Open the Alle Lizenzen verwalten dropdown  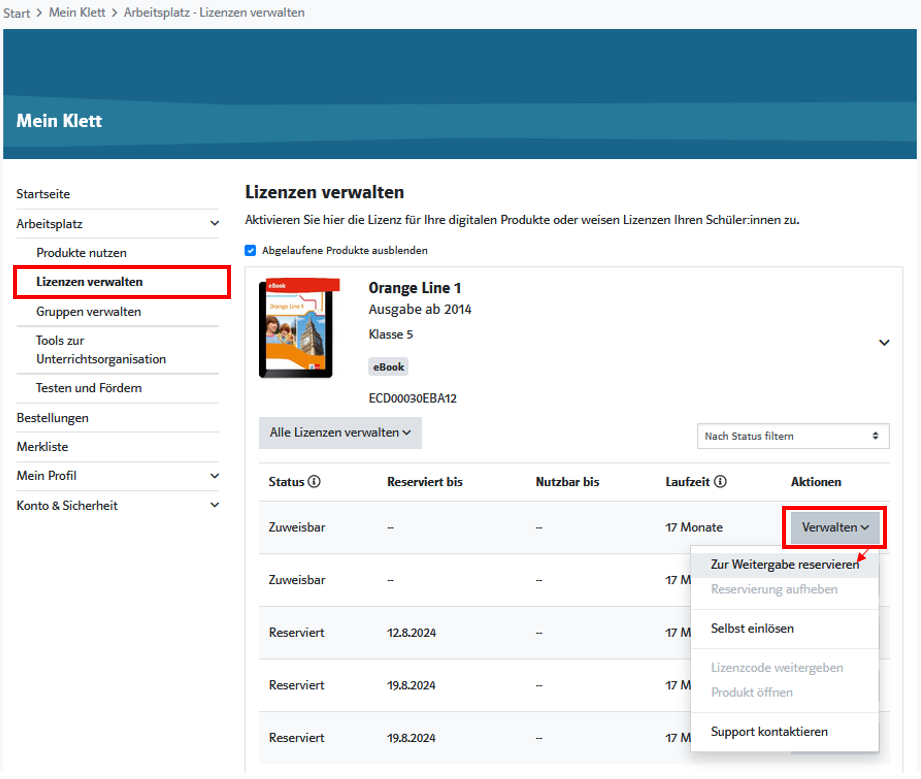(340, 433)
